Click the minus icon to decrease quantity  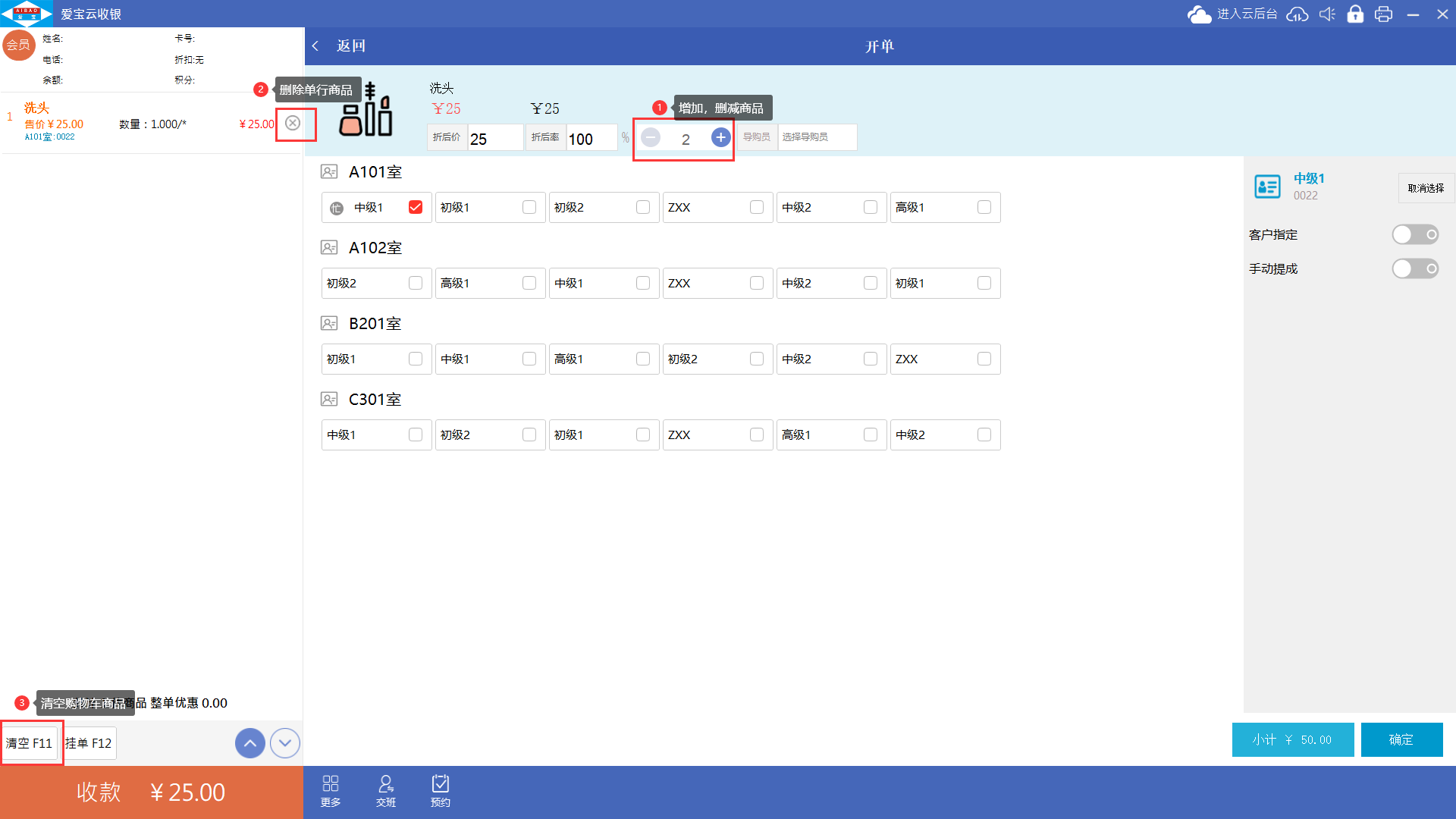(650, 137)
